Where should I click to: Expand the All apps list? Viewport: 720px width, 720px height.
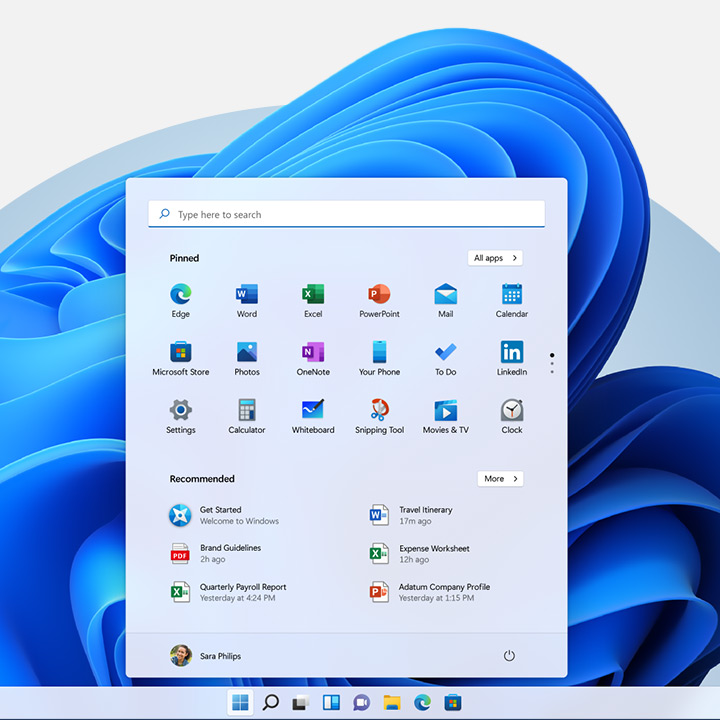[495, 258]
